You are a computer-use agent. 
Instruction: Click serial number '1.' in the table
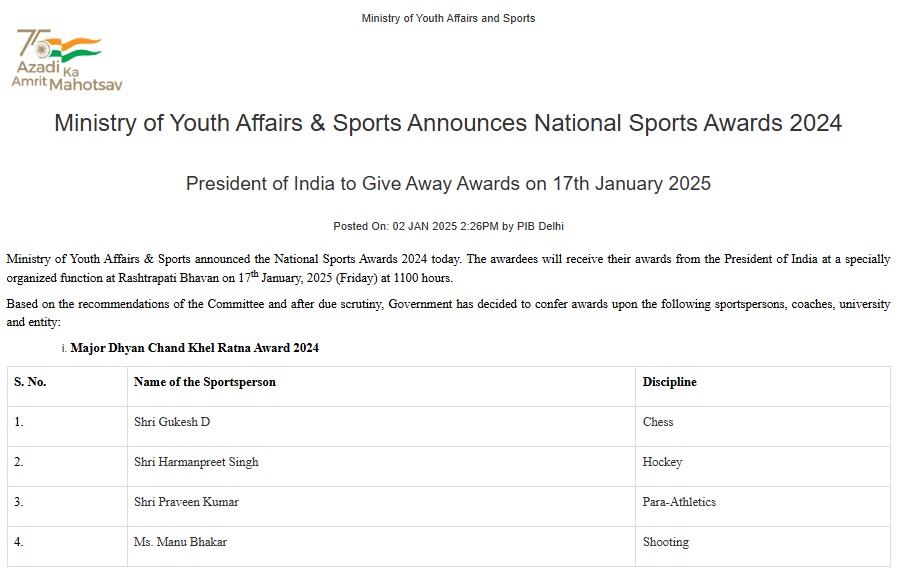point(19,422)
